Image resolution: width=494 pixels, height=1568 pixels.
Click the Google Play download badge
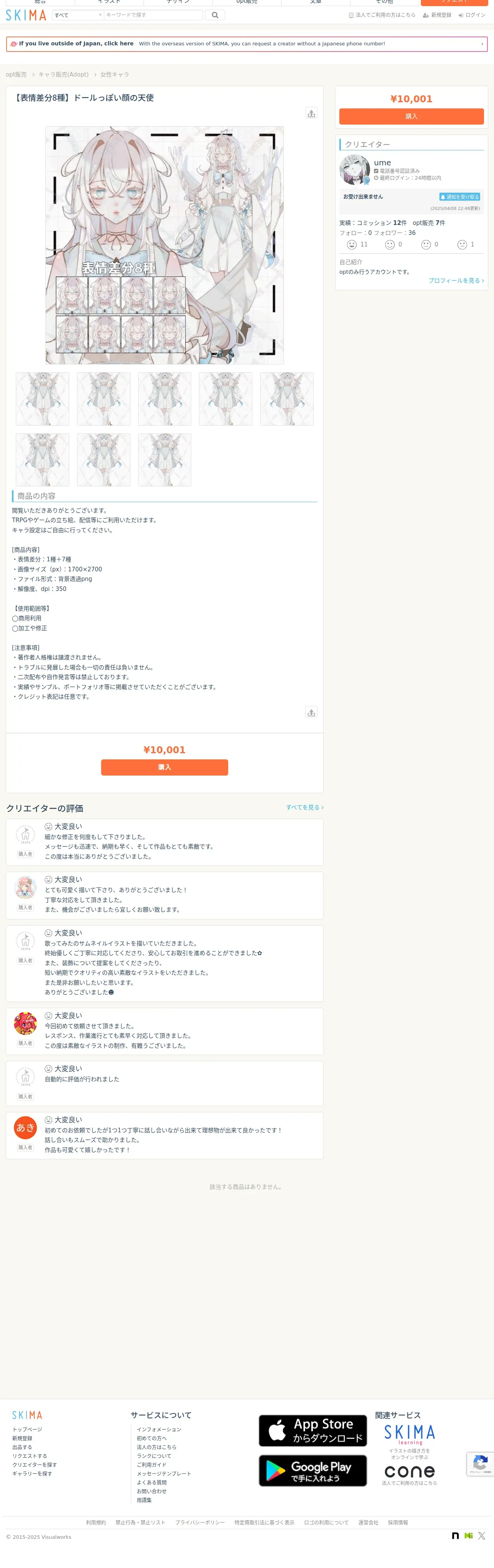click(312, 1471)
